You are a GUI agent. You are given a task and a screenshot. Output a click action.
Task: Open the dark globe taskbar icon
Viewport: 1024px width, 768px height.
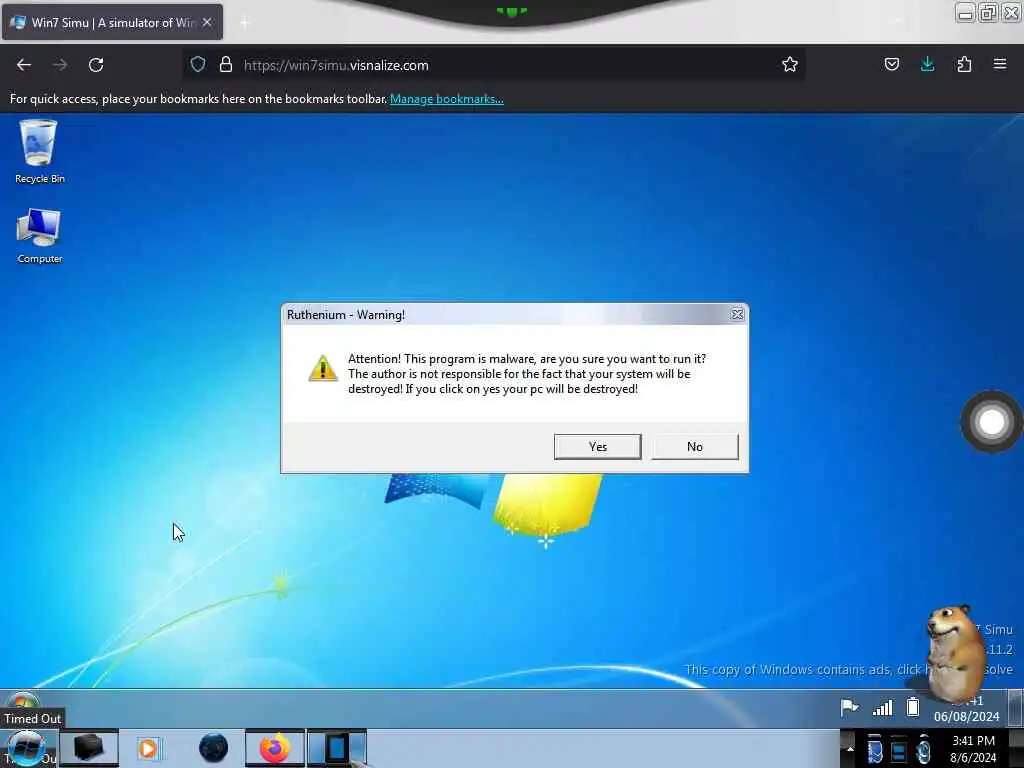(214, 748)
